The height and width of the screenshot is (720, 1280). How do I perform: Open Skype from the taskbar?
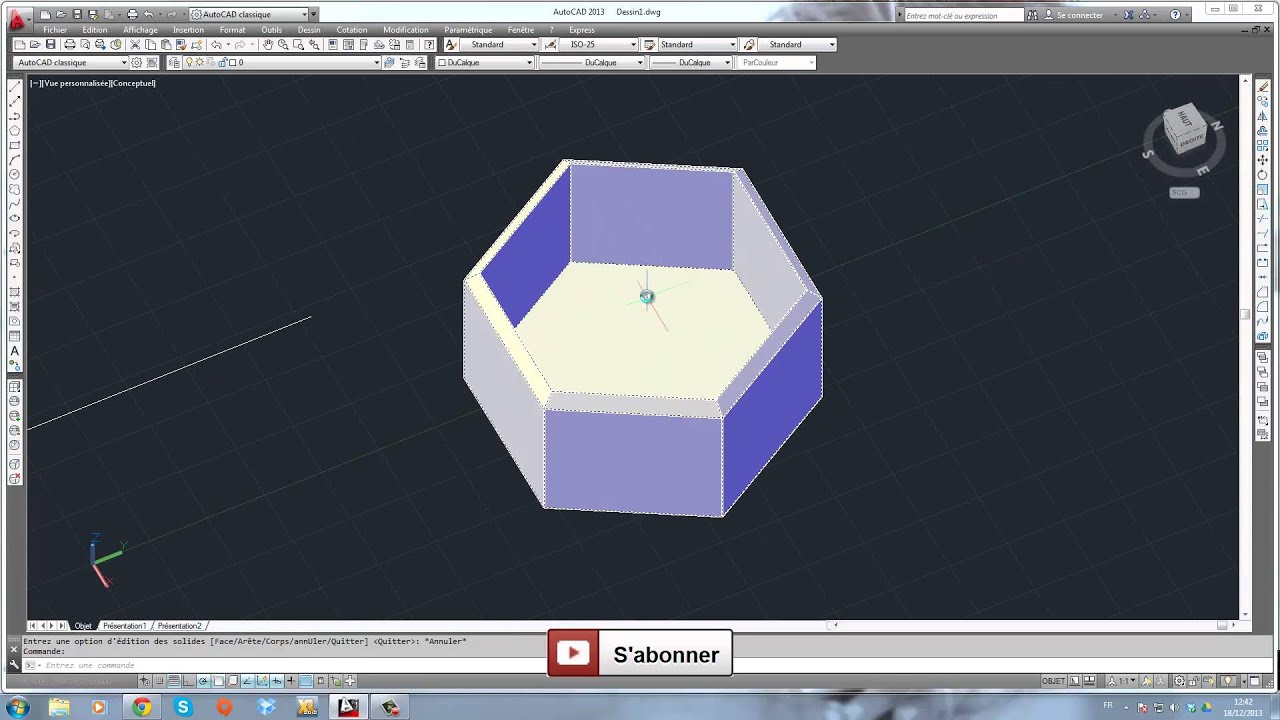coord(182,707)
